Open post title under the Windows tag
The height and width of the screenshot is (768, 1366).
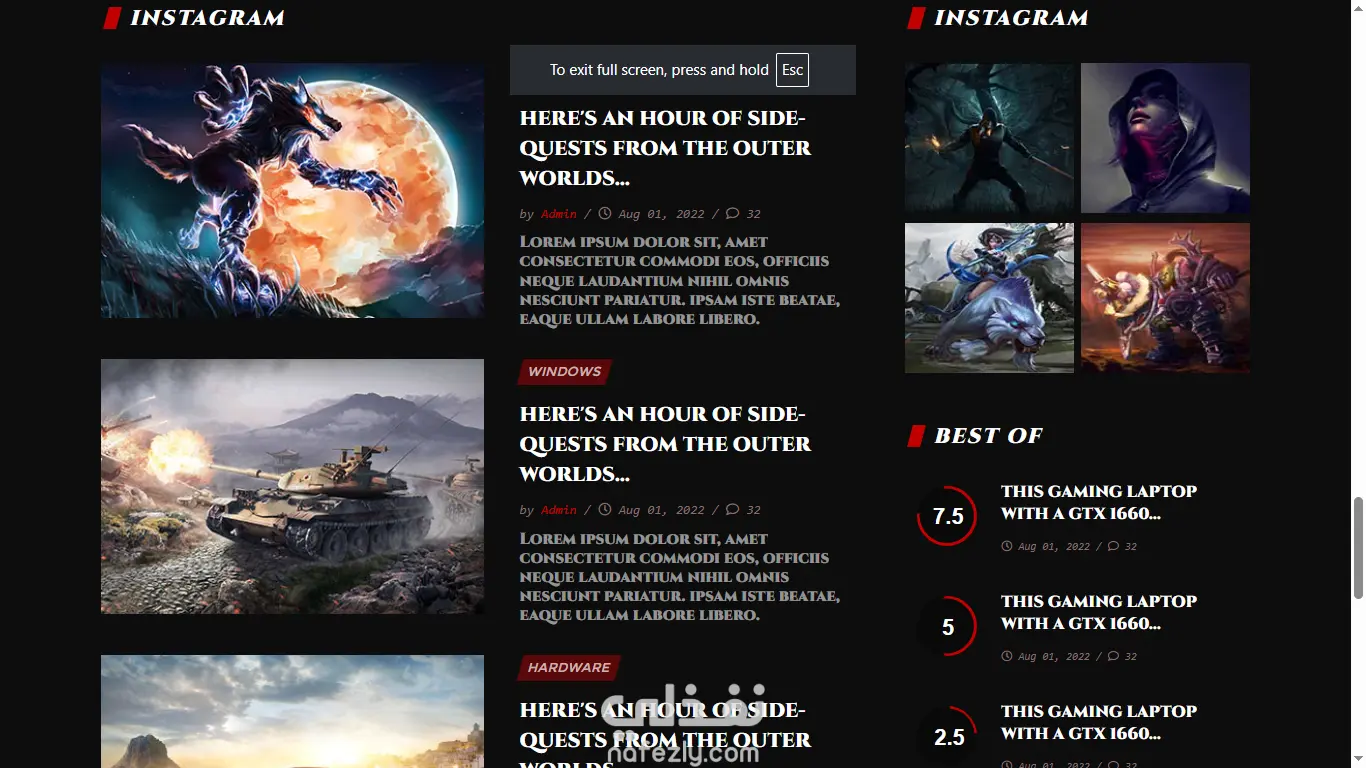point(665,444)
